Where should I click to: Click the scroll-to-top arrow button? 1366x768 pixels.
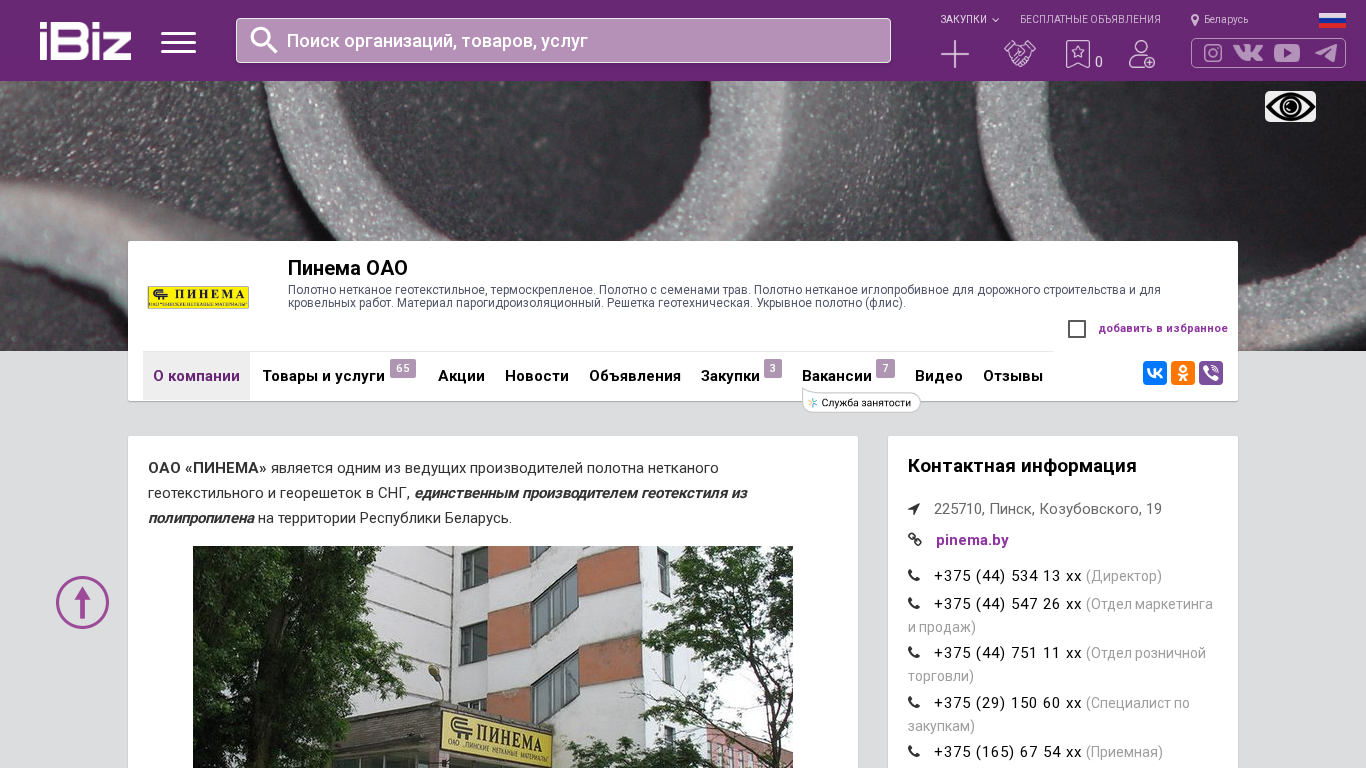pos(82,602)
